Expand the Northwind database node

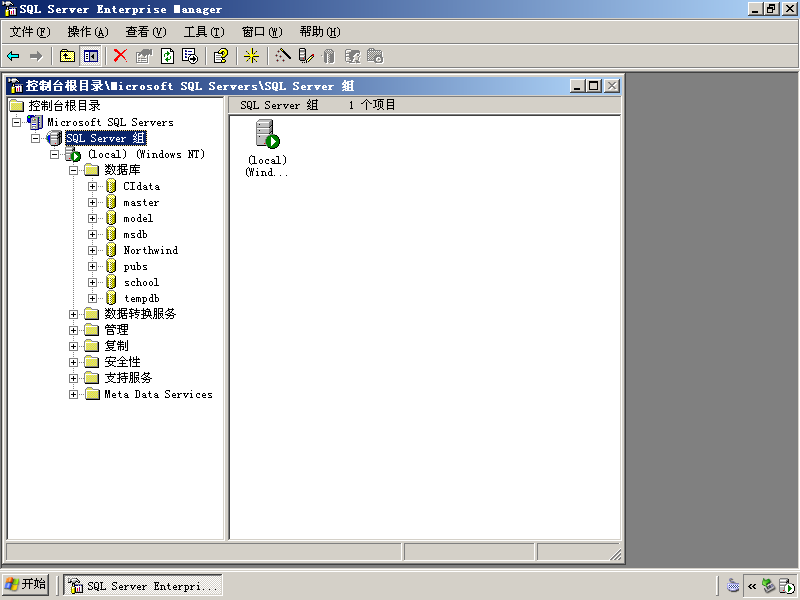pyautogui.click(x=92, y=251)
